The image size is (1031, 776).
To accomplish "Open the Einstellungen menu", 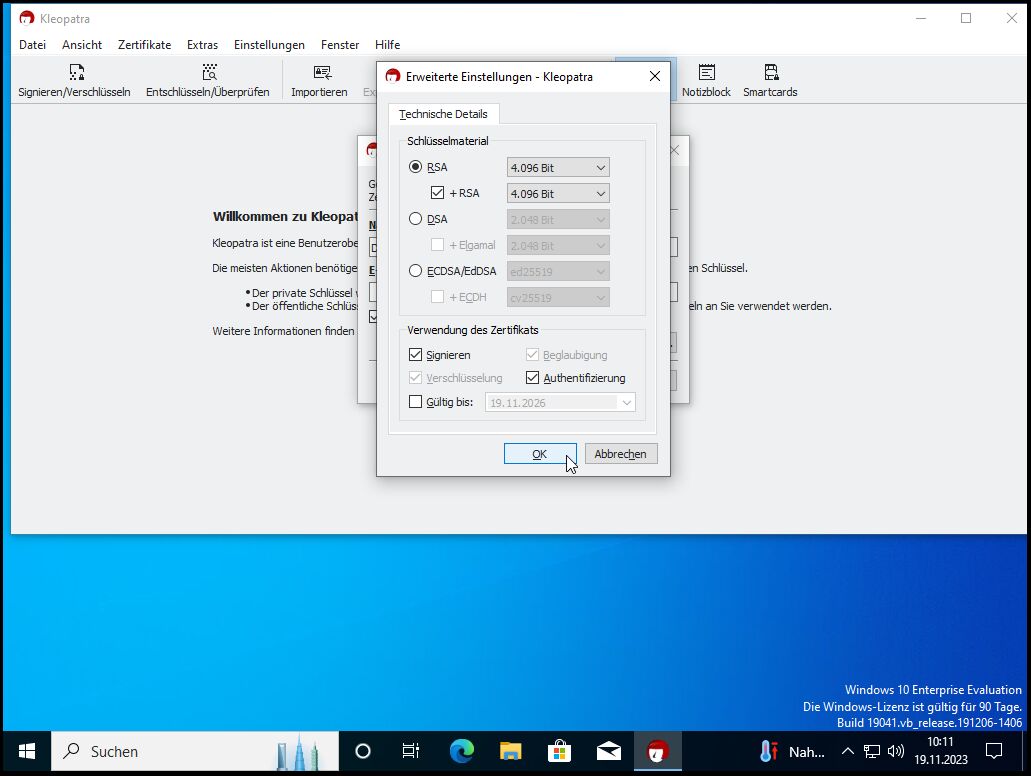I will tap(269, 45).
